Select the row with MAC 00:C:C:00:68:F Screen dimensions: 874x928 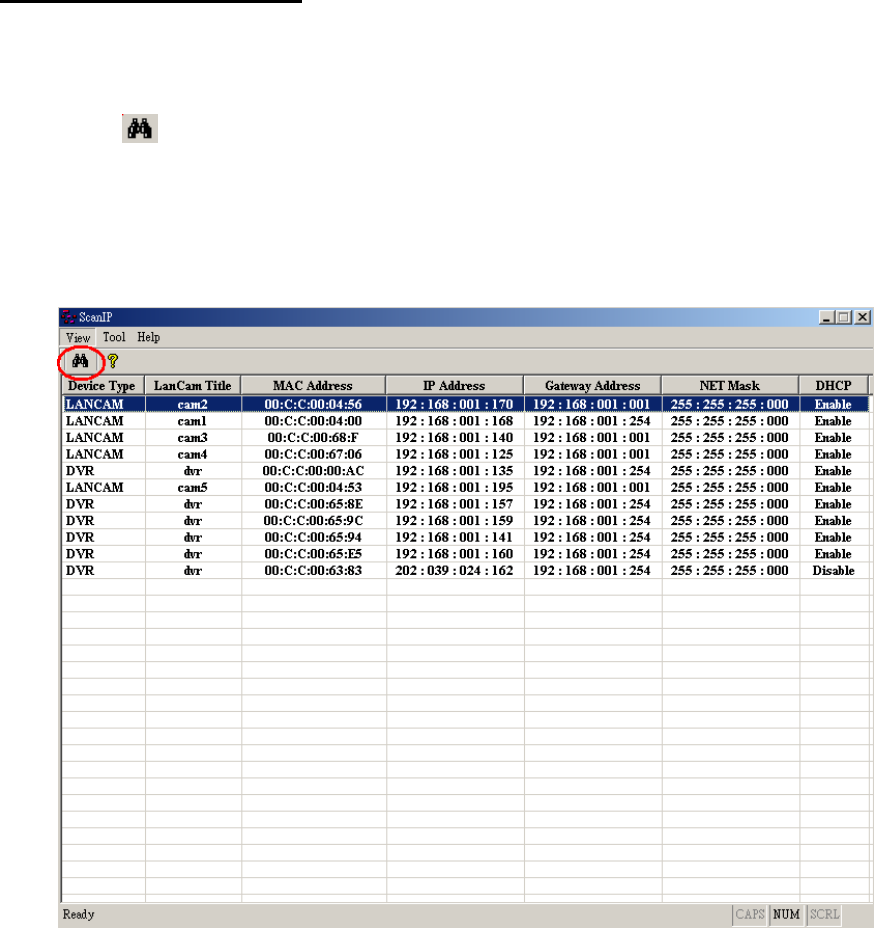click(313, 438)
